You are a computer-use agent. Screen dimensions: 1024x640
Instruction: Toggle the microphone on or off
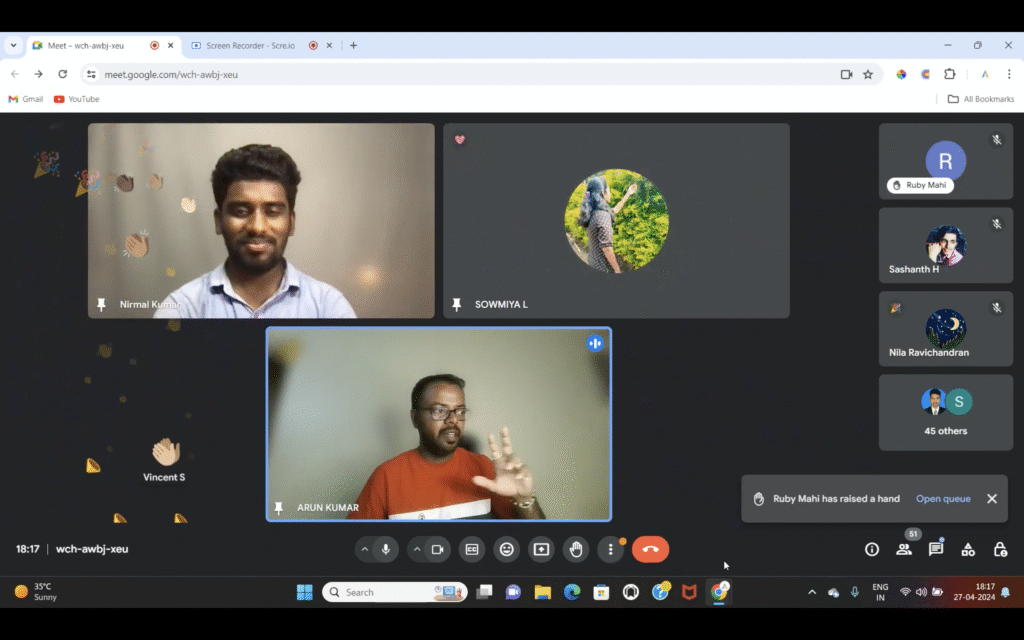coord(386,549)
